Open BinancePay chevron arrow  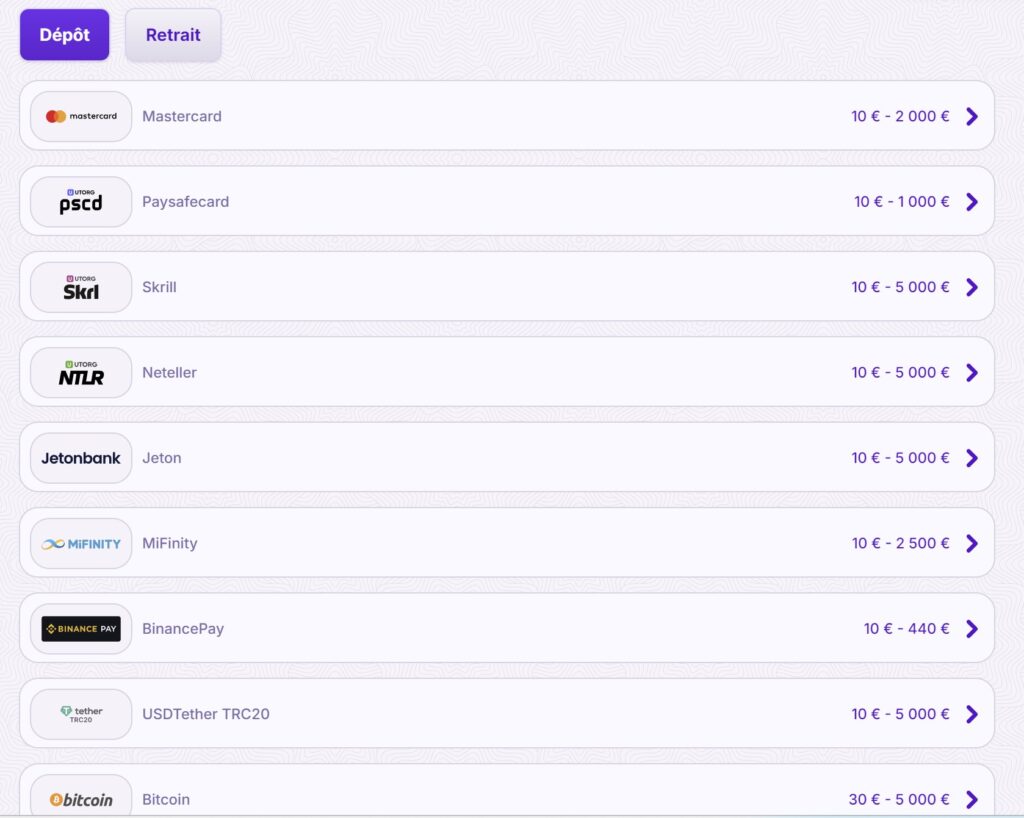972,629
